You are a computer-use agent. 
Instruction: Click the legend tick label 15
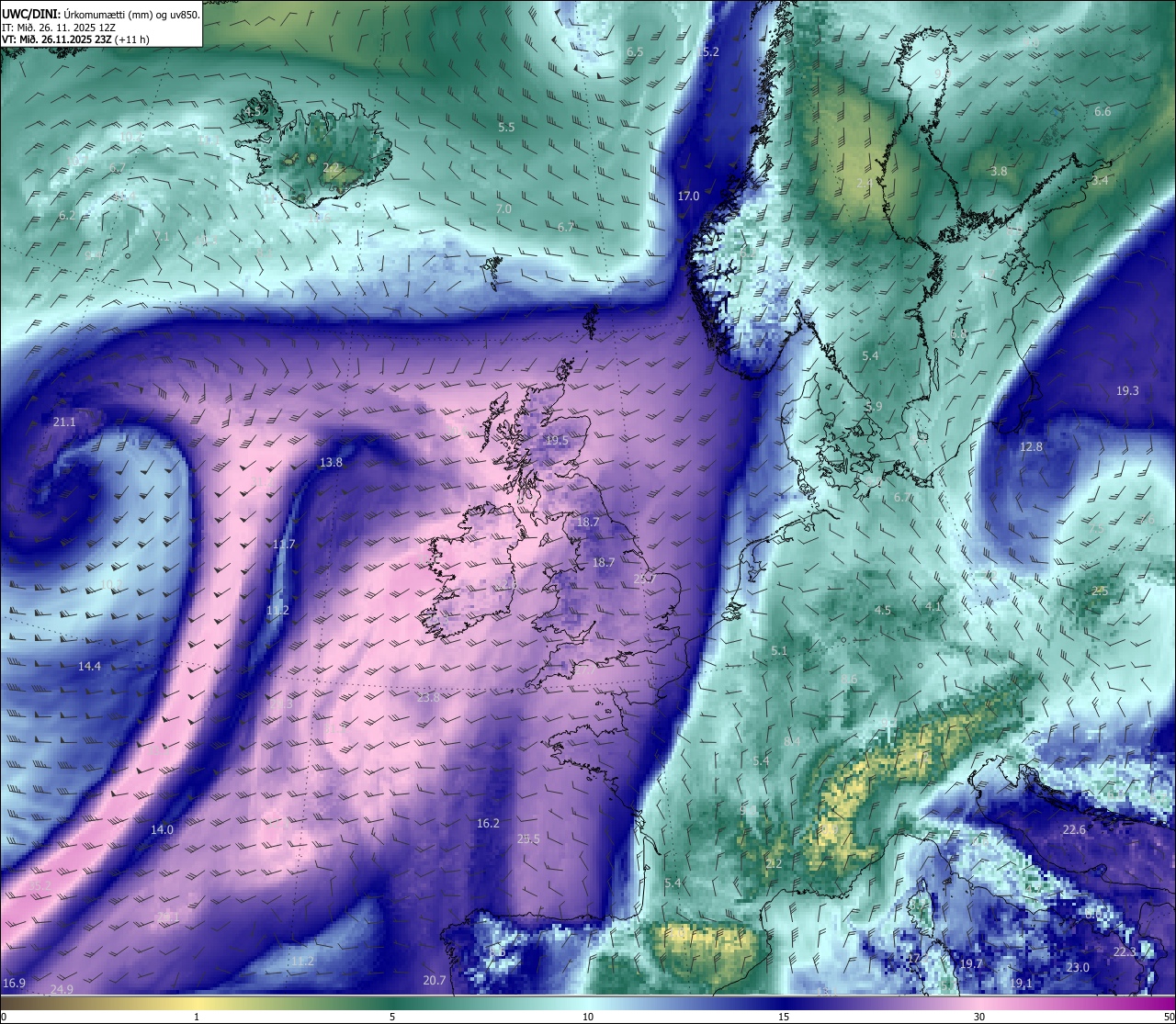pos(784,1017)
